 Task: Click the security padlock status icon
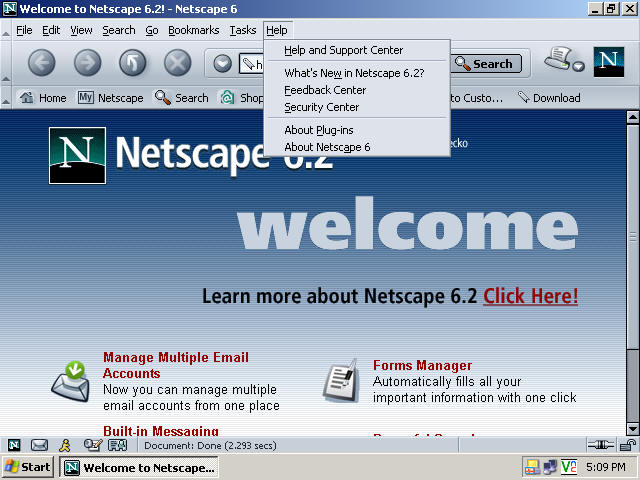click(x=628, y=445)
